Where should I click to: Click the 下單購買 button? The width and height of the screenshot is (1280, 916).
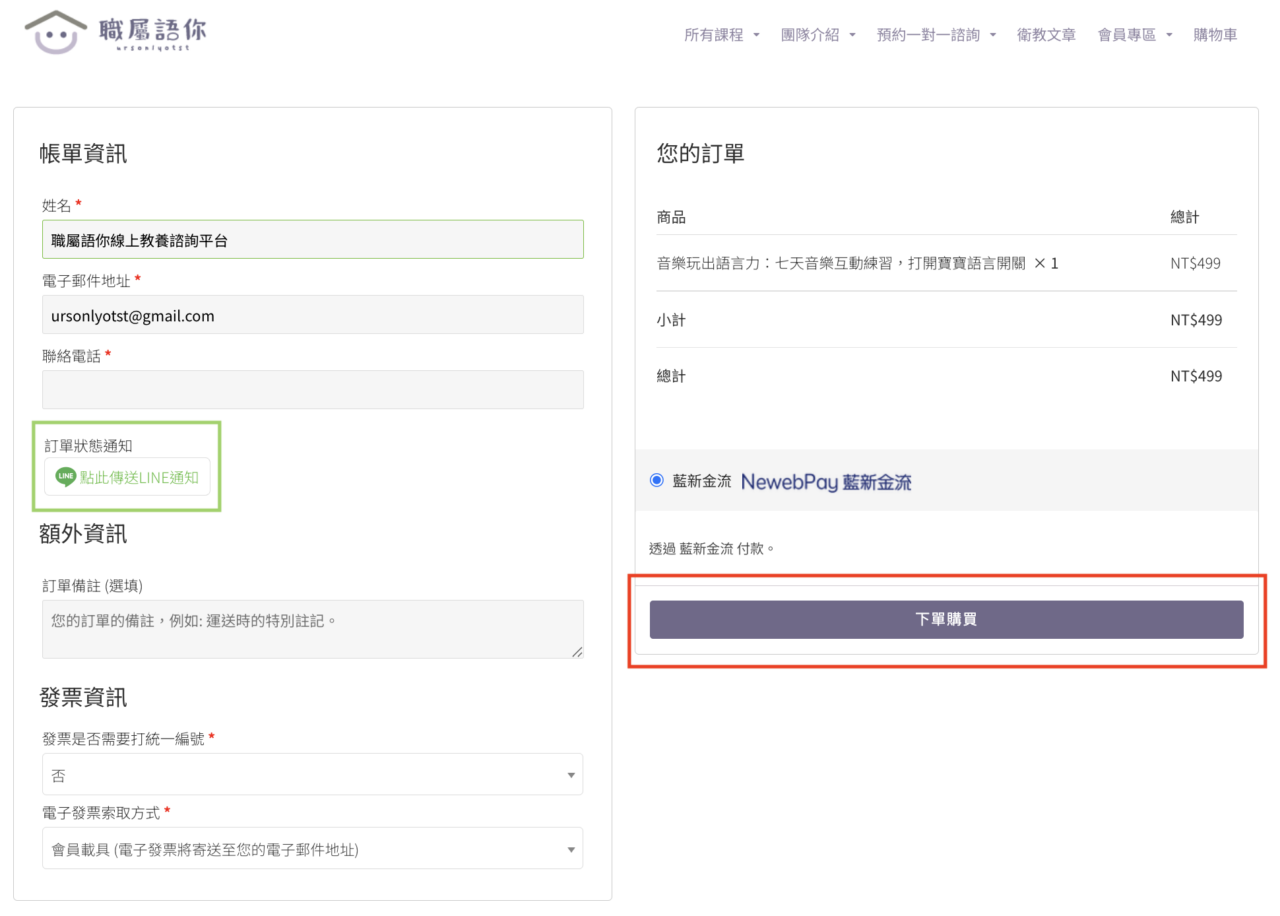[946, 619]
